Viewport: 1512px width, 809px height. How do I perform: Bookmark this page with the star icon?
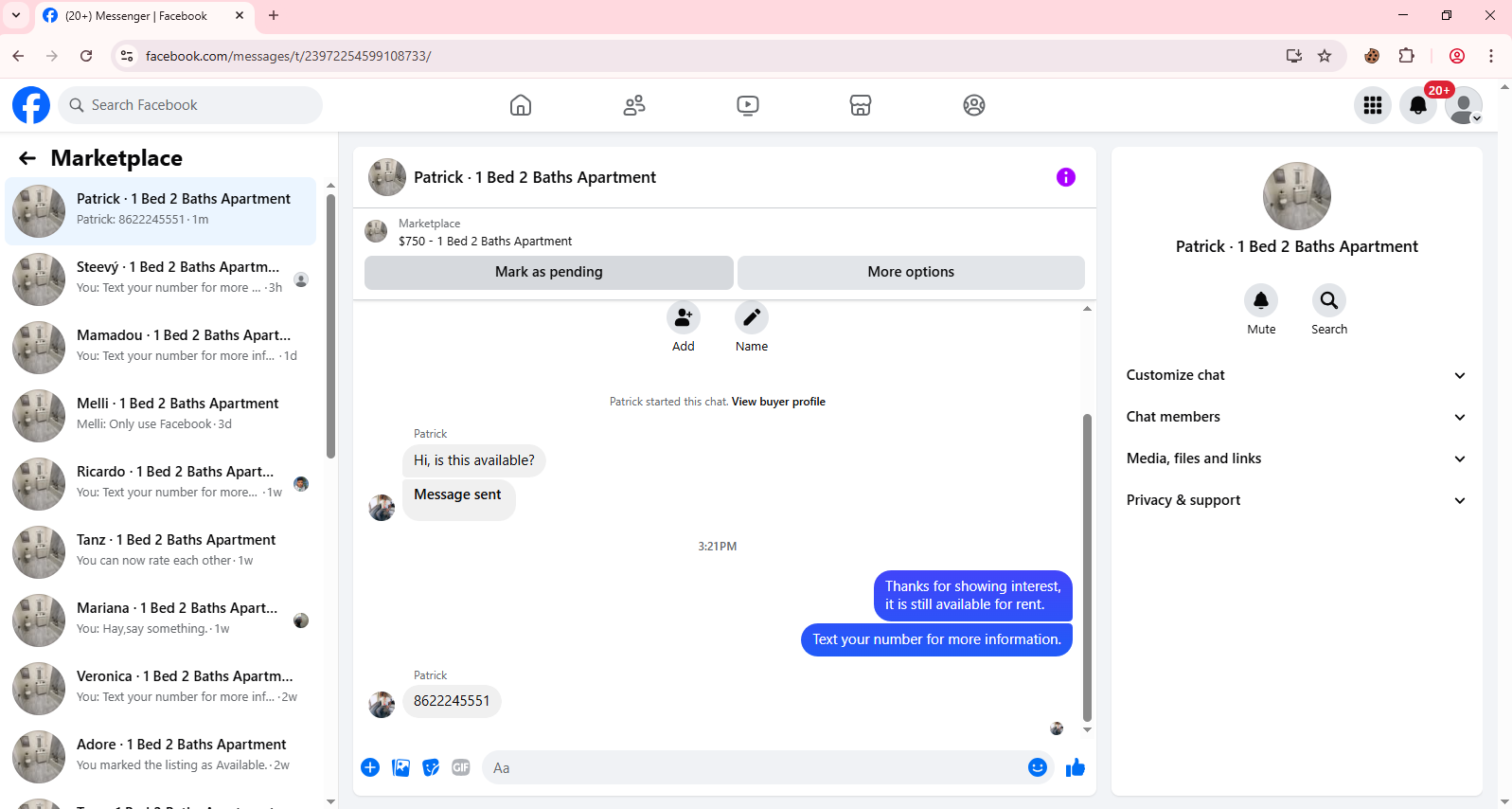pyautogui.click(x=1325, y=56)
